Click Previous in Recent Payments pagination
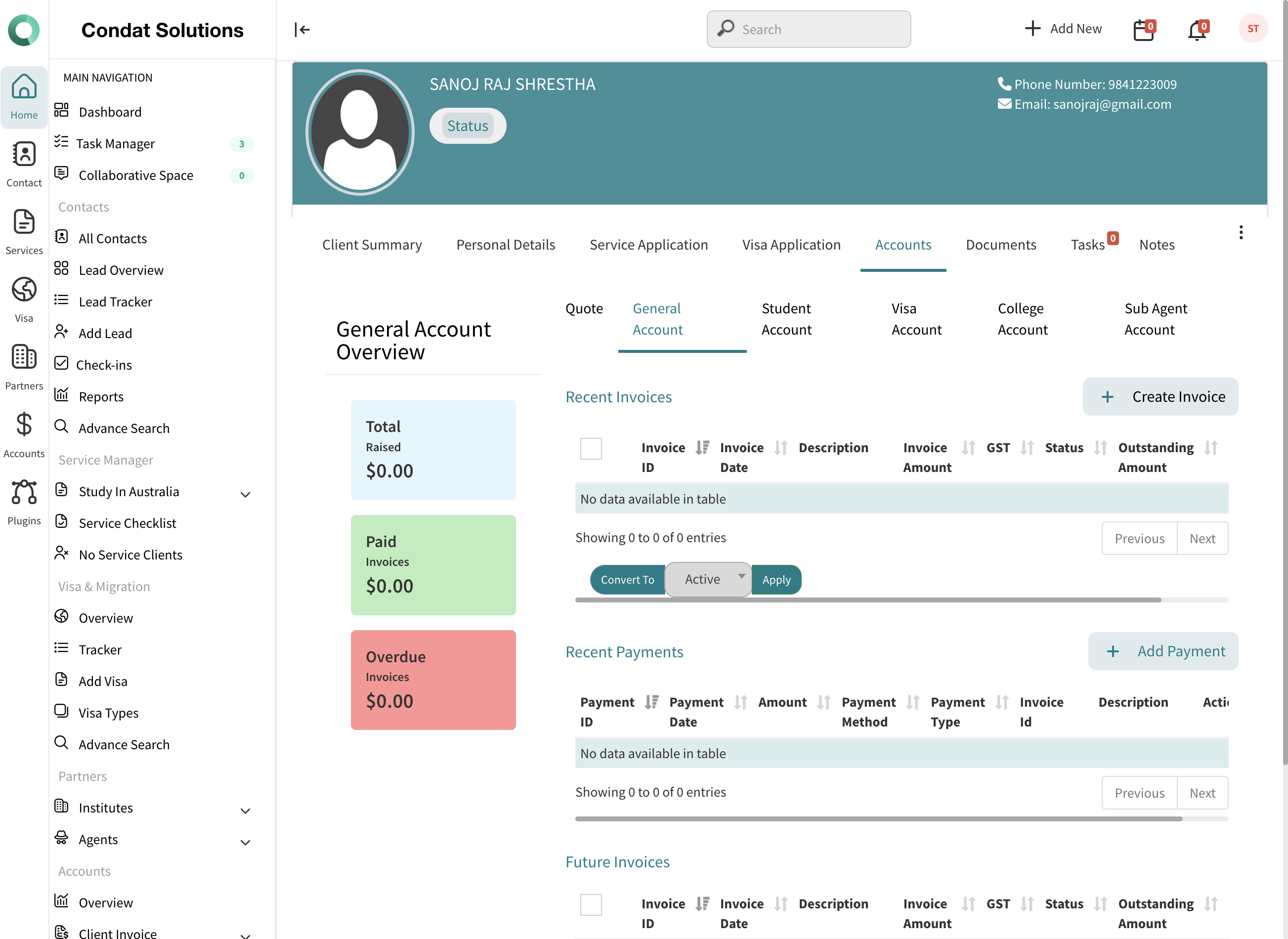 tap(1139, 793)
